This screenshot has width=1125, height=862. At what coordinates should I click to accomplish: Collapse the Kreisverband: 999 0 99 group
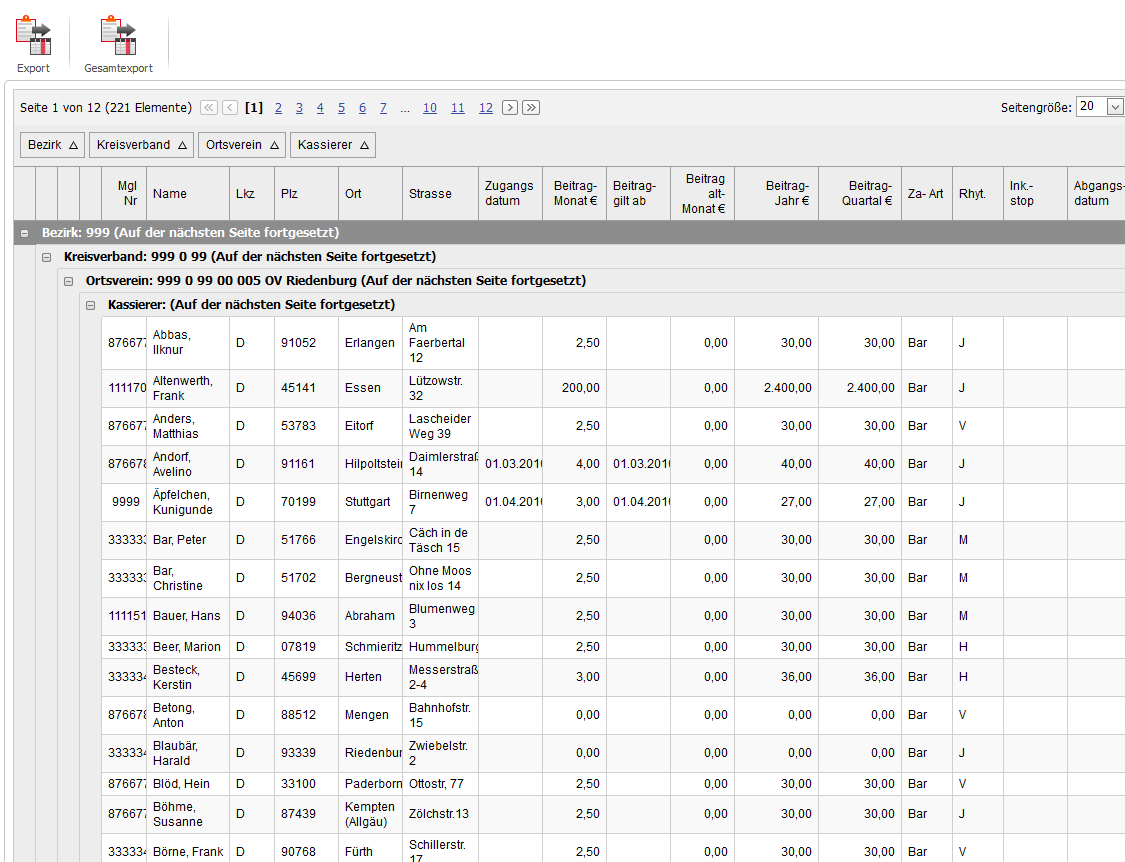point(47,257)
